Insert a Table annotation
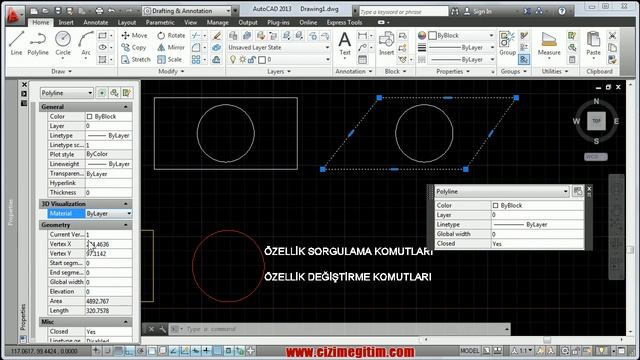The width and height of the screenshot is (640, 360). (x=362, y=60)
